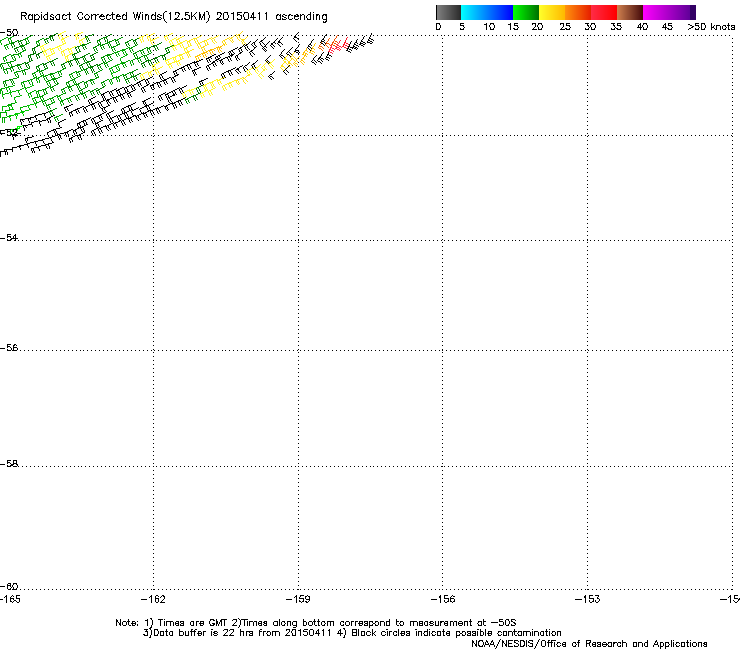This screenshot has height=650, width=740.
Task: Click the yellow 20-25 knots legend segment
Action: pyautogui.click(x=552, y=12)
